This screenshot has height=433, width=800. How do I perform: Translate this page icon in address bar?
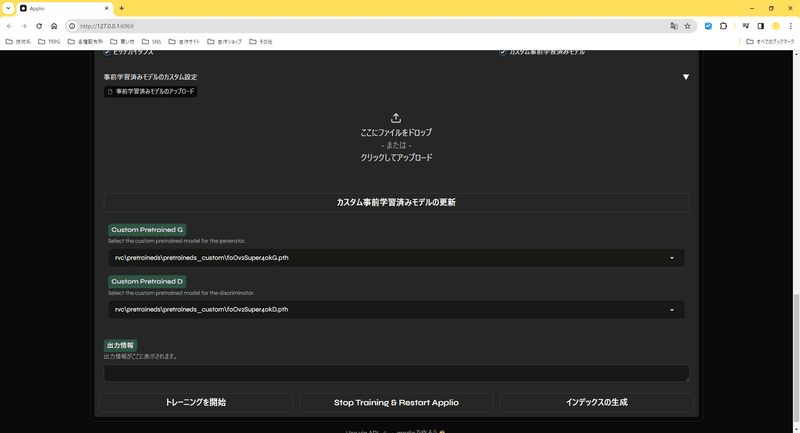click(674, 26)
